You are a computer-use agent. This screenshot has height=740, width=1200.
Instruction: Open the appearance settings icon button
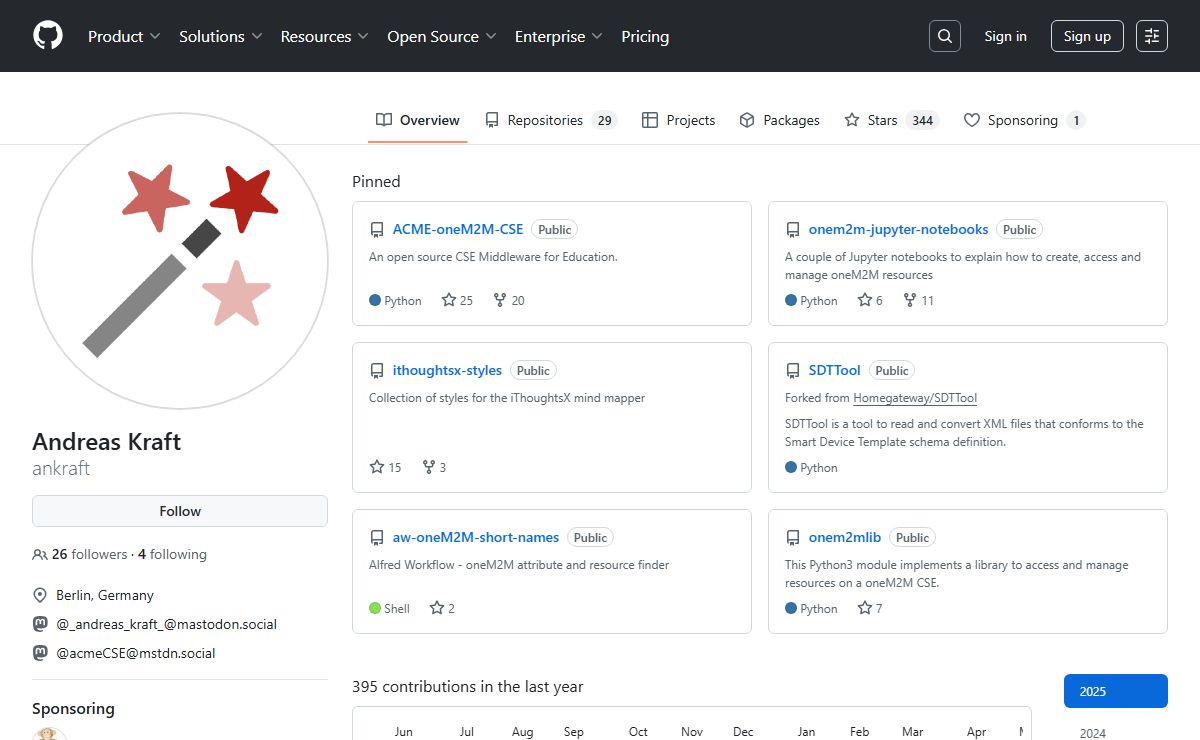[x=1152, y=36]
